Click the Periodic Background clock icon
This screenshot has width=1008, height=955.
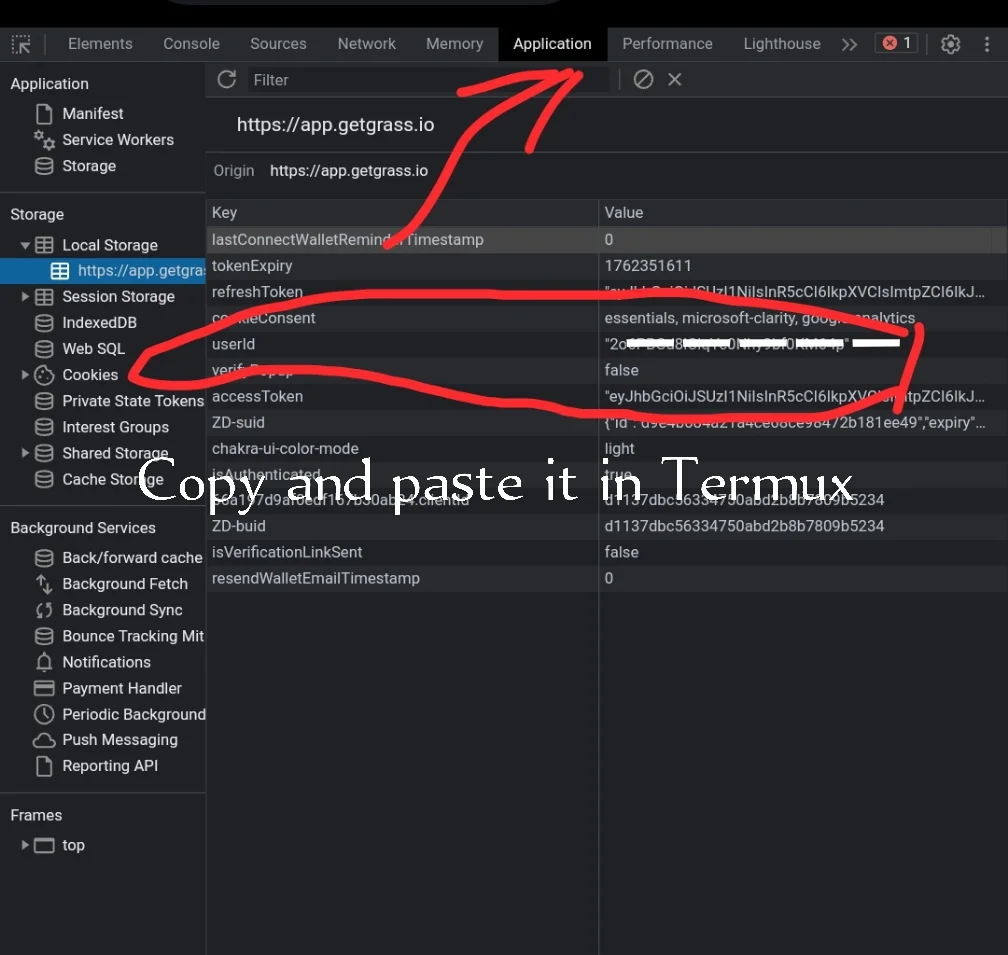click(x=44, y=714)
